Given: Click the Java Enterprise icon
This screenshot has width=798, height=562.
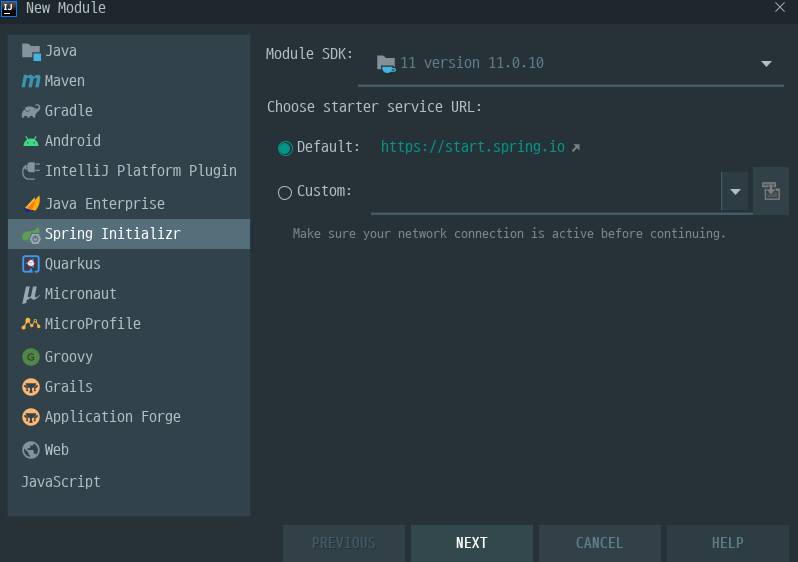Looking at the screenshot, I should 32,204.
